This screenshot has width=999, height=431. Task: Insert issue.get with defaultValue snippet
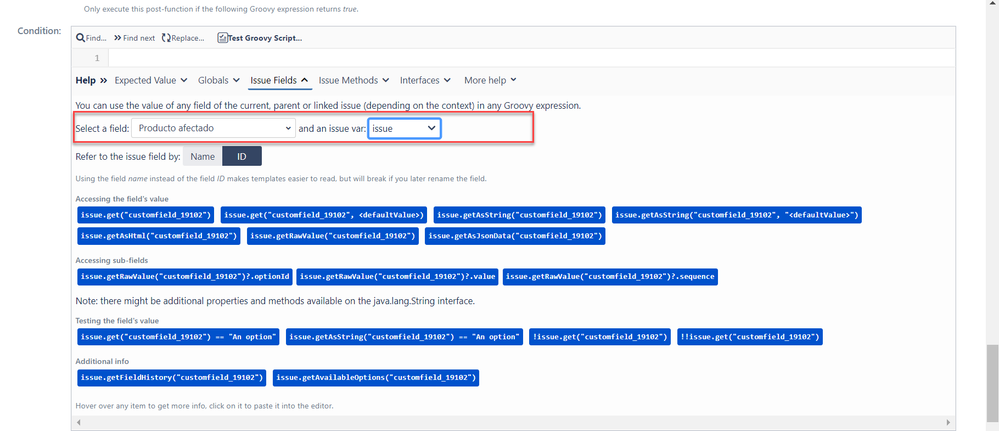pos(324,215)
